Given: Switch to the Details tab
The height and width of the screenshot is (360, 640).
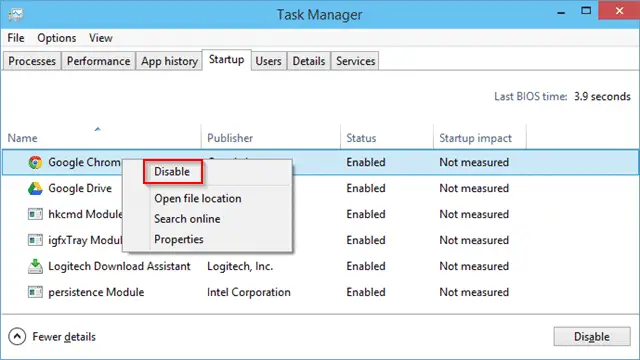Looking at the screenshot, I should (x=309, y=61).
